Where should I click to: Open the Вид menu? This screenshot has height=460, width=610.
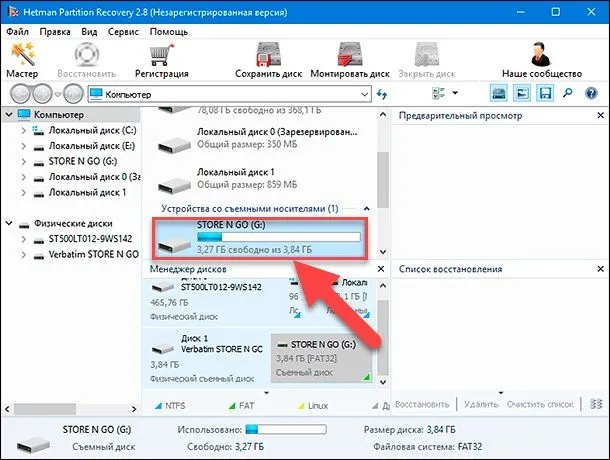89,32
